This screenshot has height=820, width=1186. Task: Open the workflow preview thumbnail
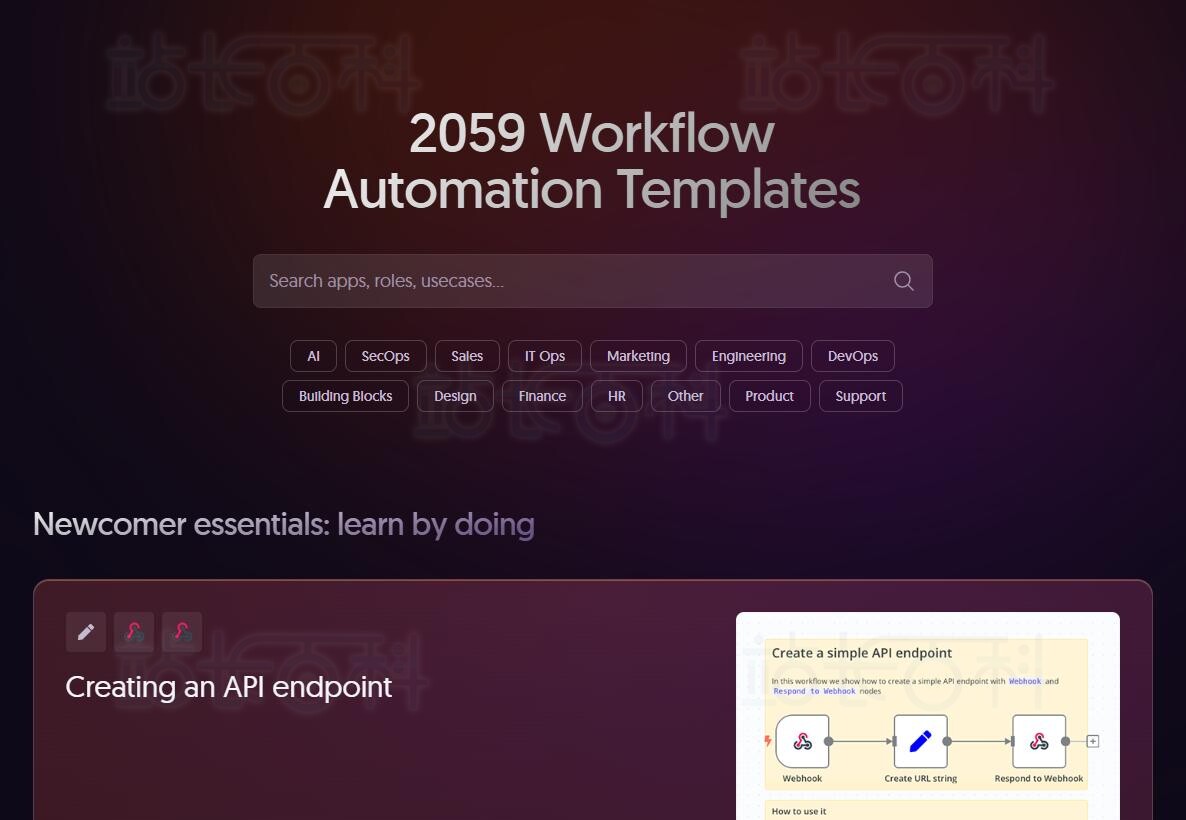tap(927, 716)
